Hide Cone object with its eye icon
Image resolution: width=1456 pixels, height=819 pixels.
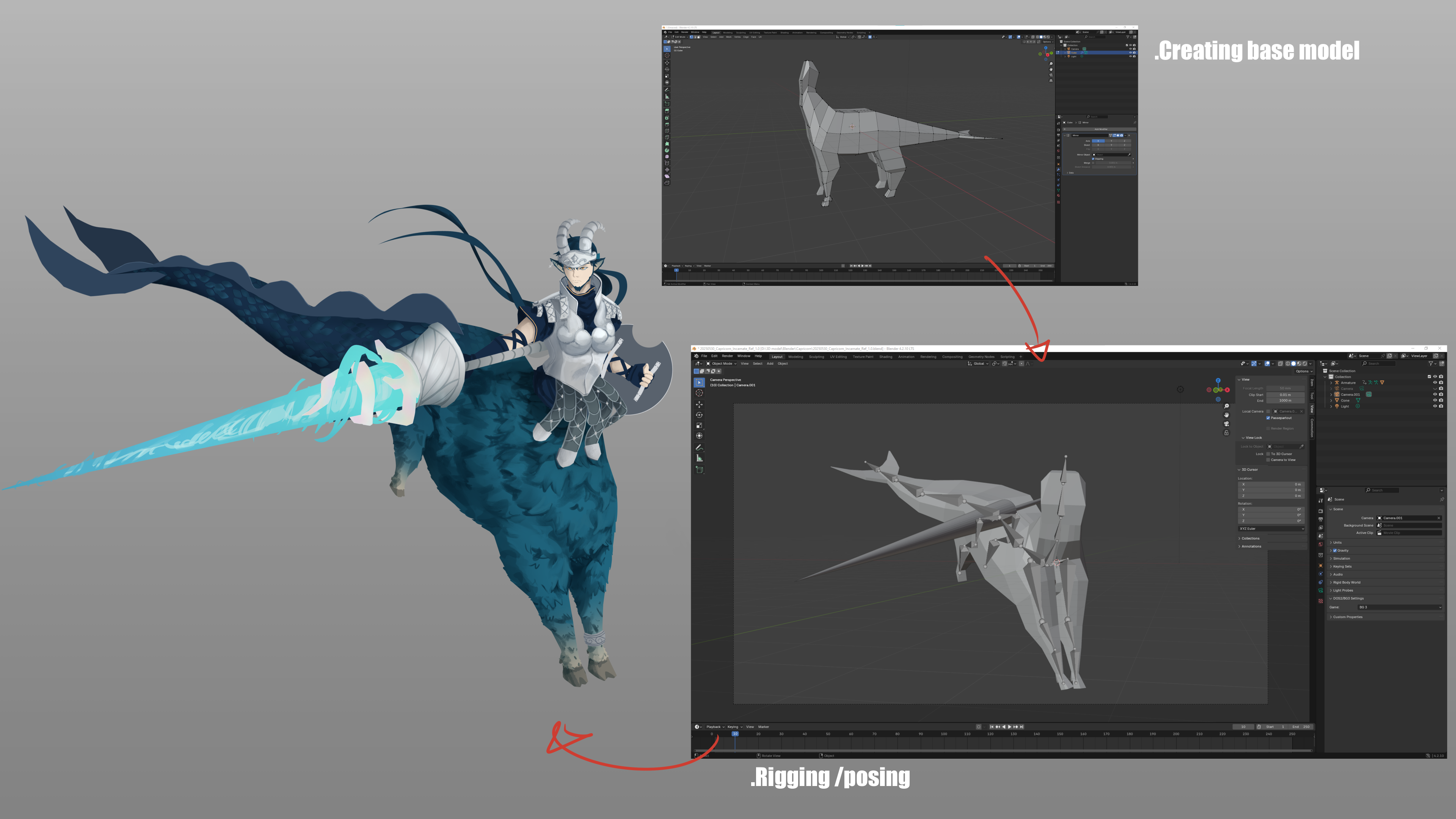click(x=1435, y=400)
